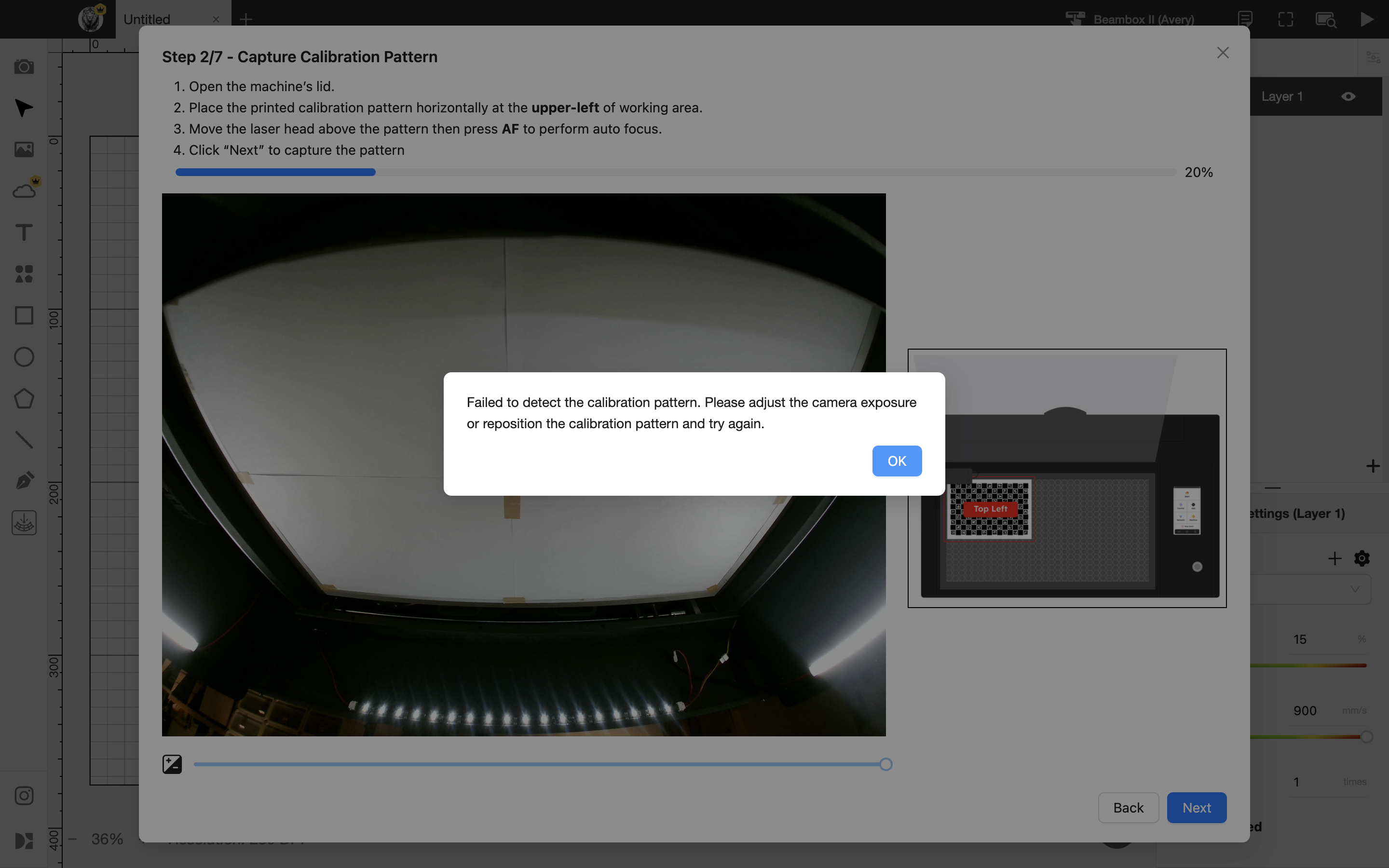Open the Instagram icon in sidebar

(x=24, y=796)
